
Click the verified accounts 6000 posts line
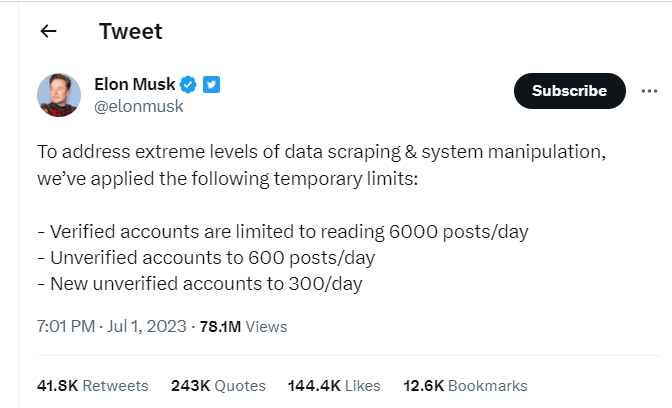(x=283, y=232)
